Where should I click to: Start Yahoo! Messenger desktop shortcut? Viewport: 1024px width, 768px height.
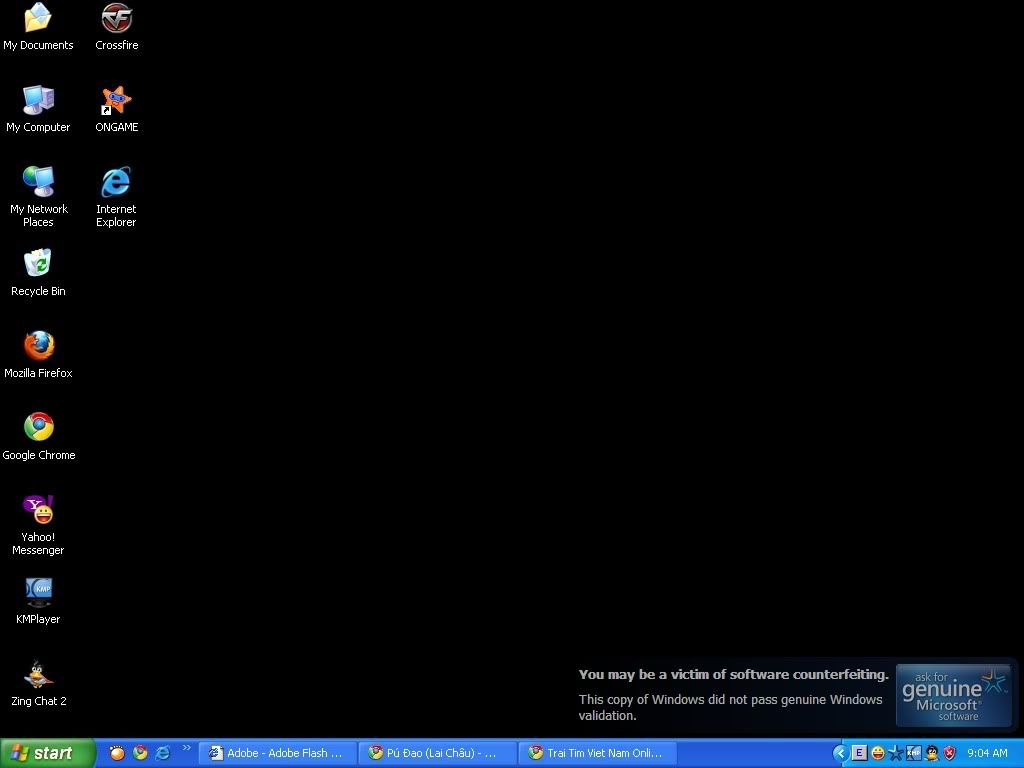tap(39, 525)
